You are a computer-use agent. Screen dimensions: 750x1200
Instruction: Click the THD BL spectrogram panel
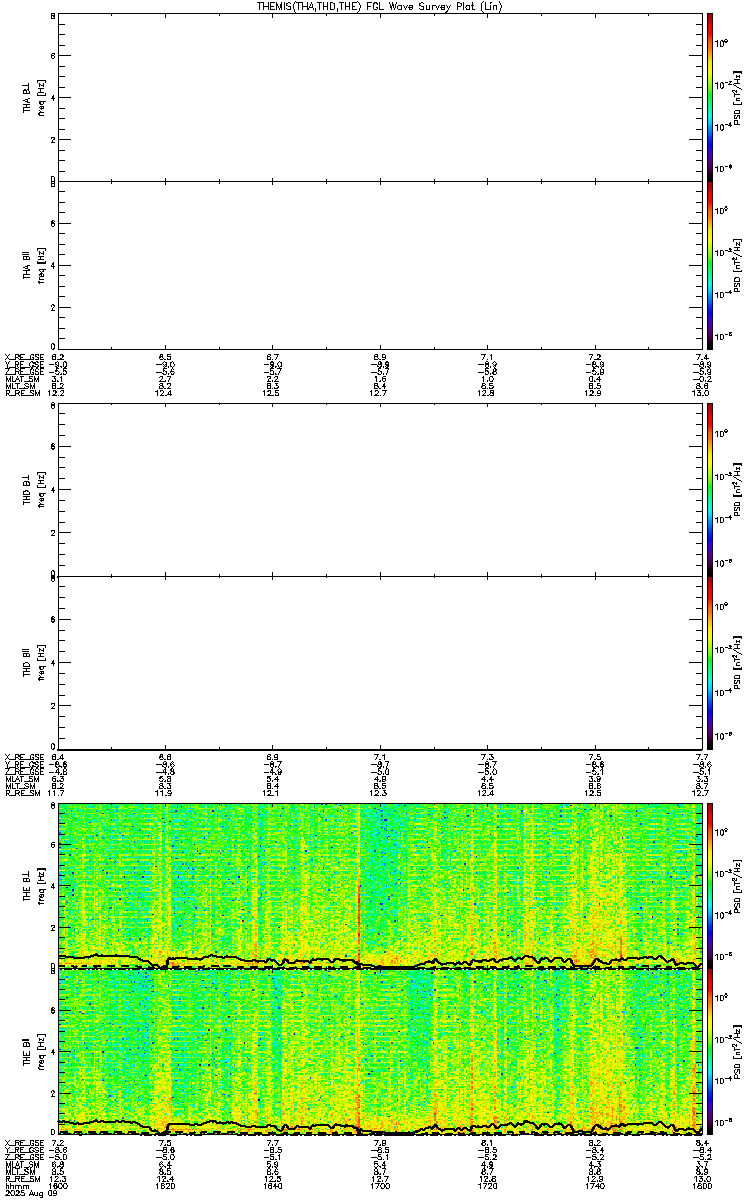[380, 491]
